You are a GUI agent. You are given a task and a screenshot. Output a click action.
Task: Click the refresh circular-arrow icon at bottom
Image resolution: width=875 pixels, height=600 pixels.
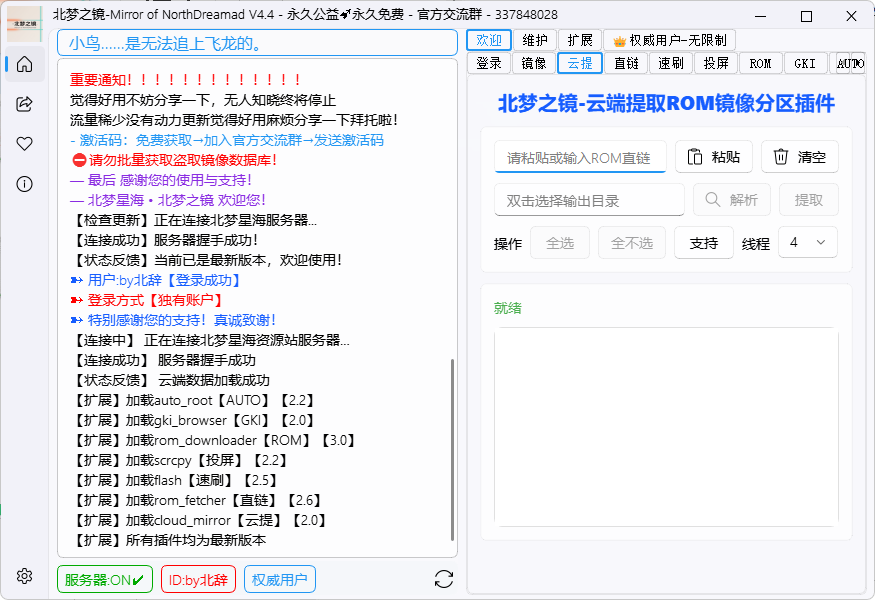coord(443,579)
